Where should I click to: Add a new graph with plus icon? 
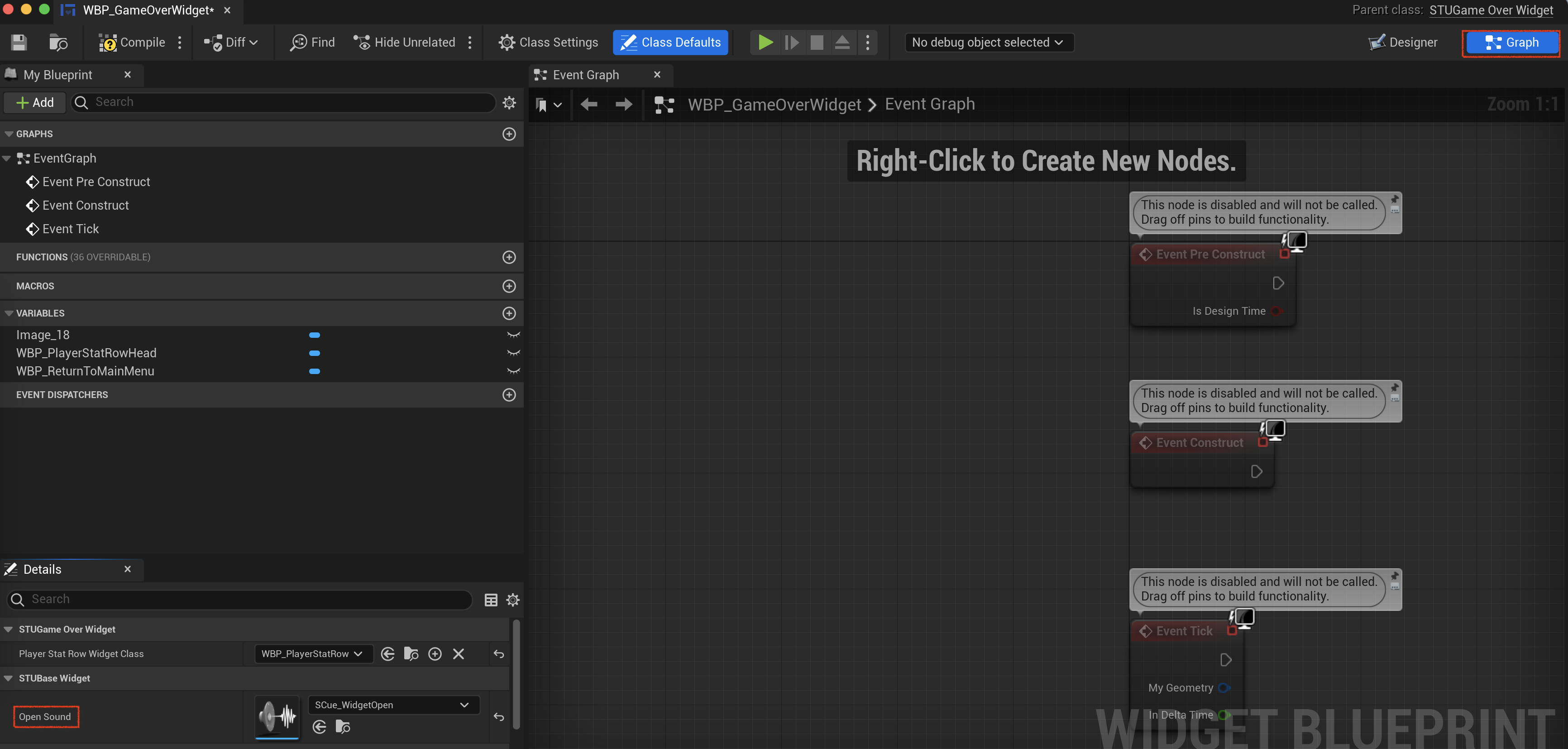point(510,134)
